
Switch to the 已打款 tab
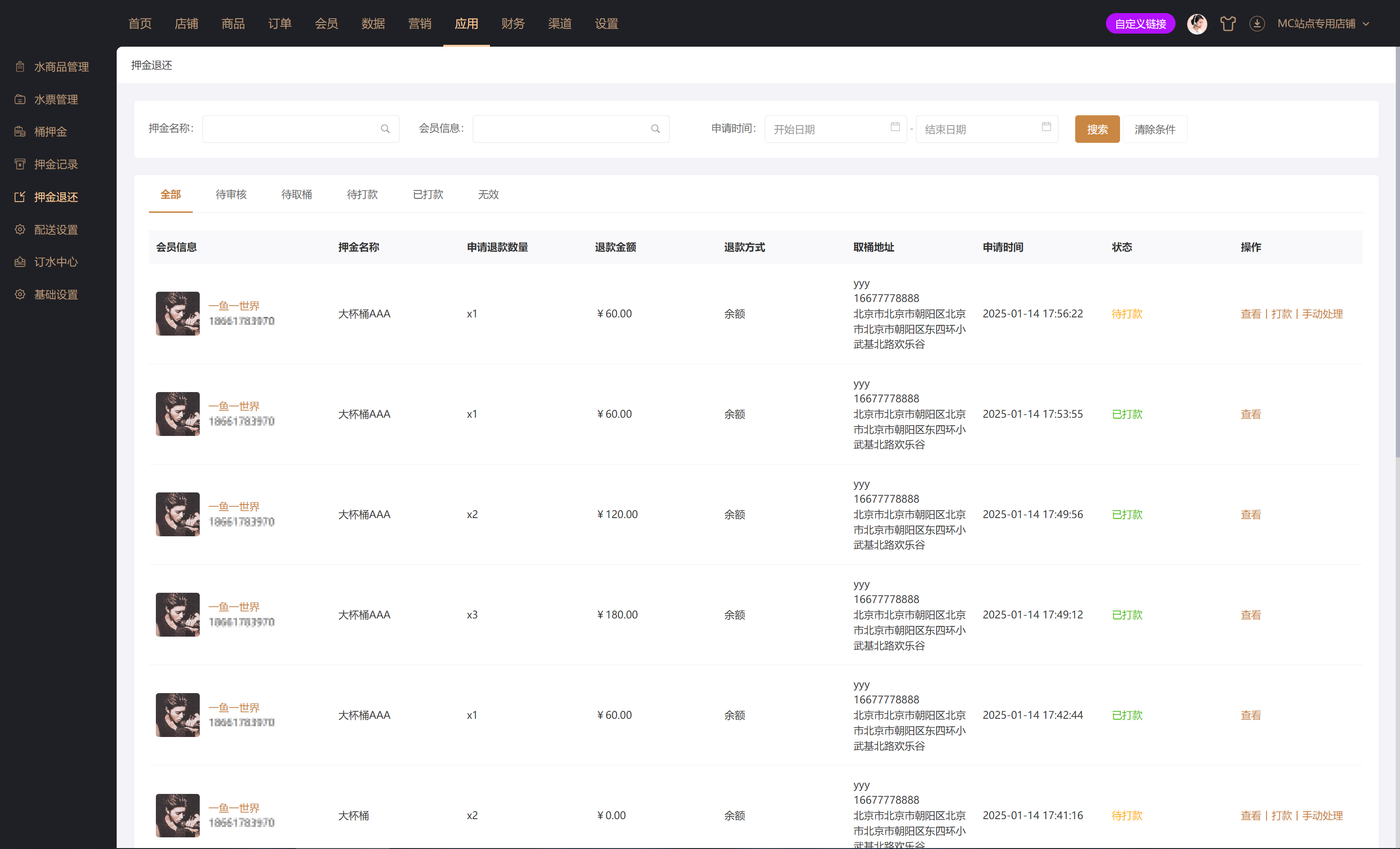428,195
